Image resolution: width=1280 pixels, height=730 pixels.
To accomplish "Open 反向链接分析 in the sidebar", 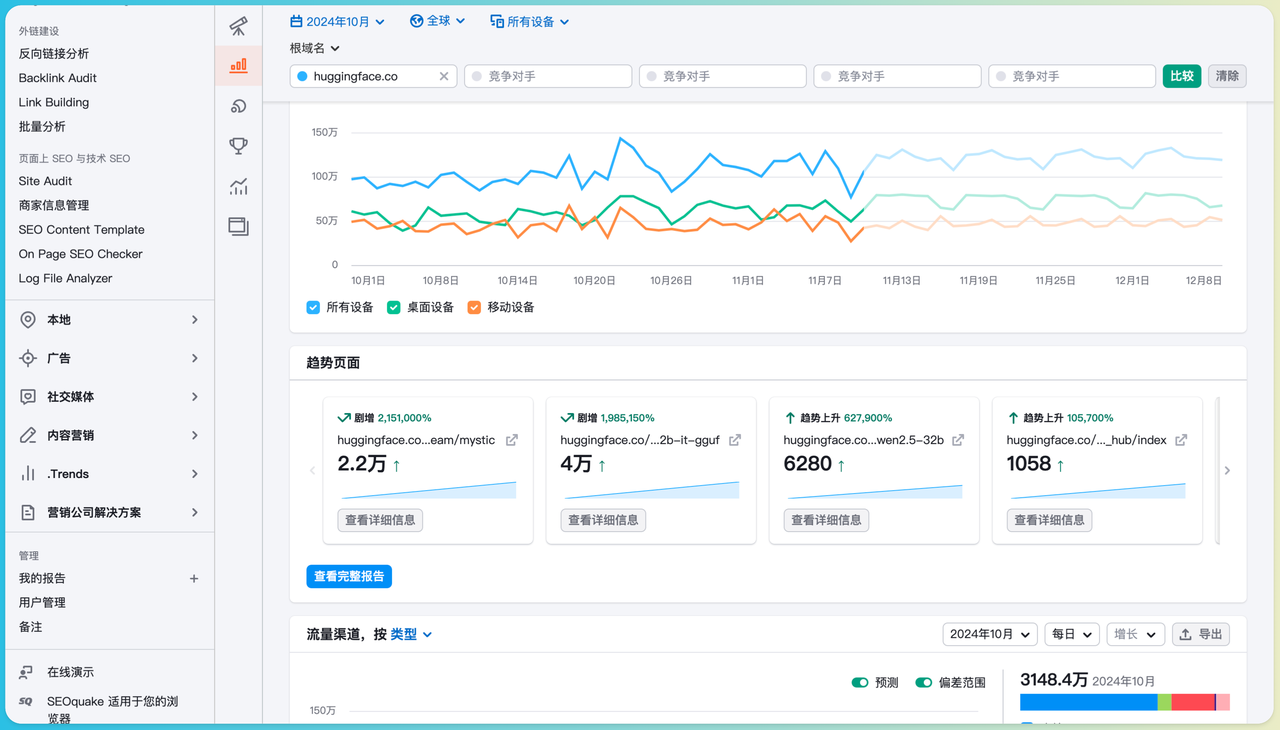I will pos(54,53).
